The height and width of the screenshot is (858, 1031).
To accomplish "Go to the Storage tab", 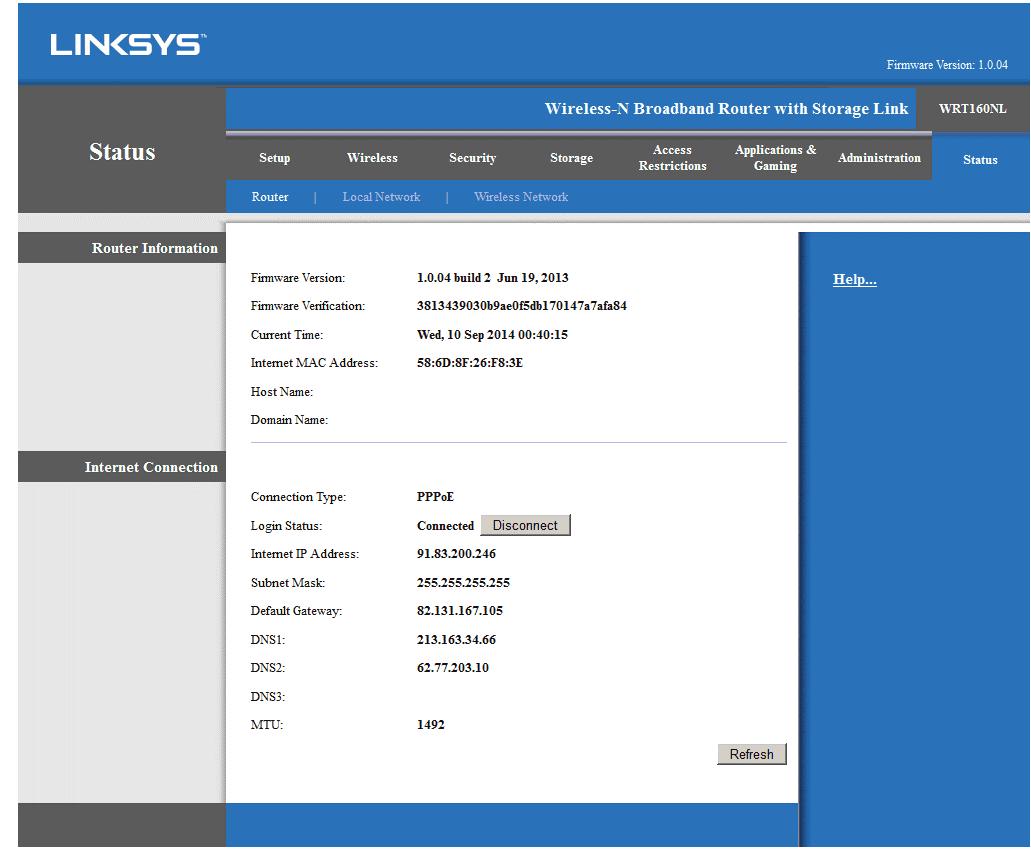I will click(x=571, y=158).
